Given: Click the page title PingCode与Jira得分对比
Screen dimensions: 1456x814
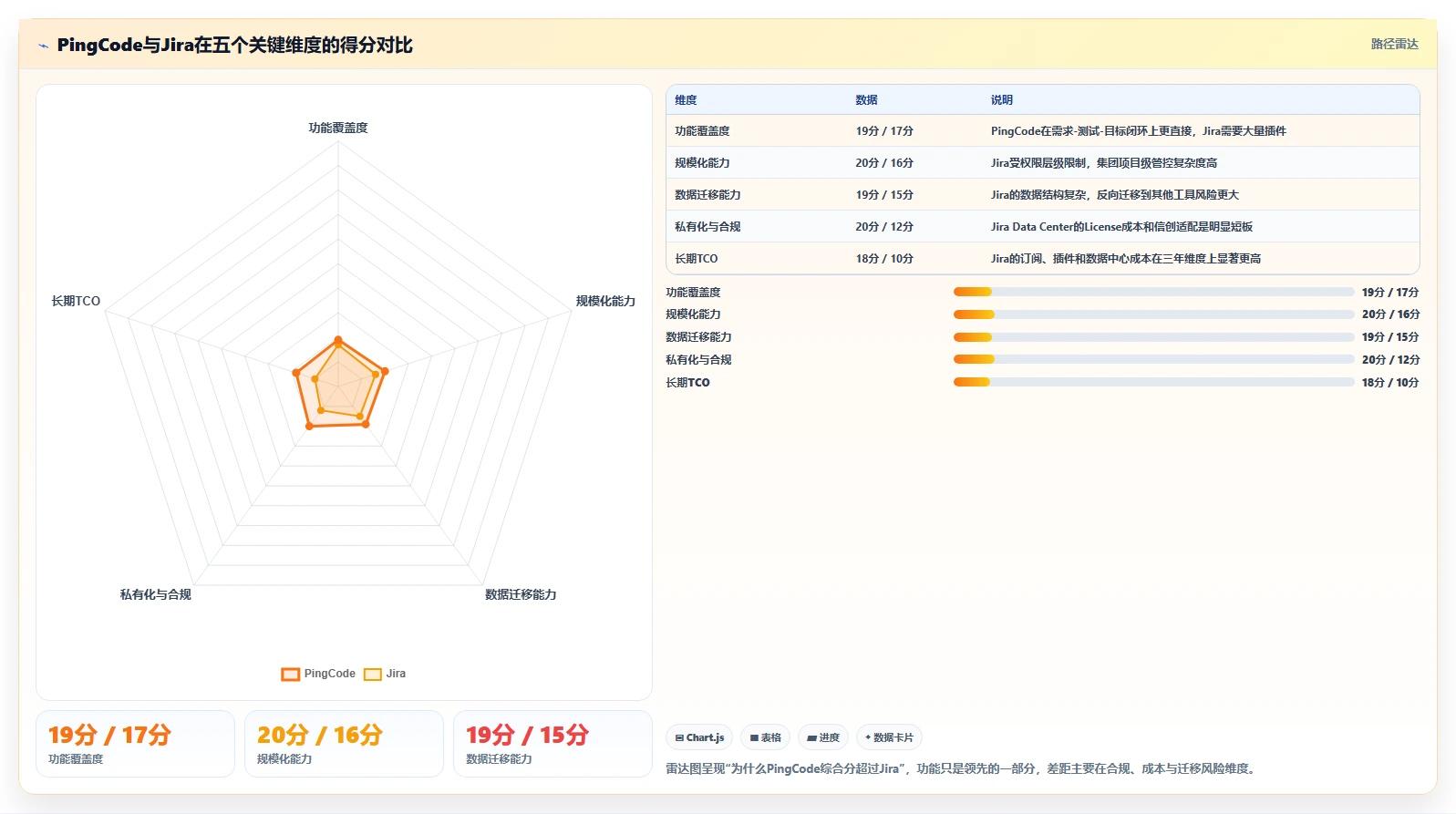Looking at the screenshot, I should pyautogui.click(x=234, y=45).
